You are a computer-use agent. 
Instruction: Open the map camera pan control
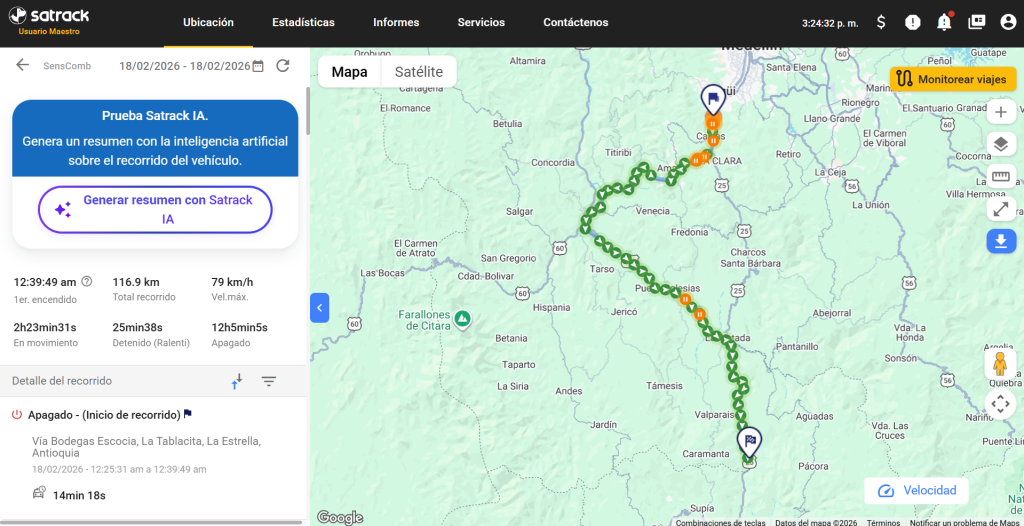point(1000,404)
